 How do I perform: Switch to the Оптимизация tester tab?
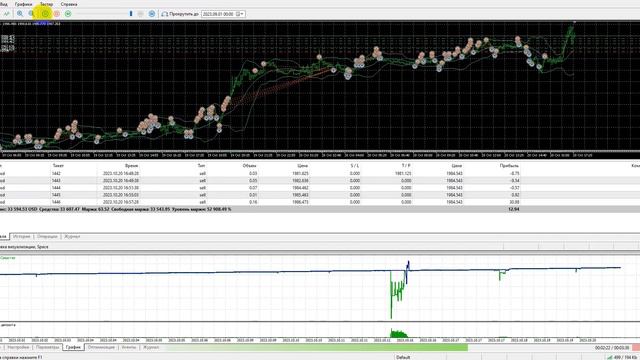pyautogui.click(x=101, y=347)
